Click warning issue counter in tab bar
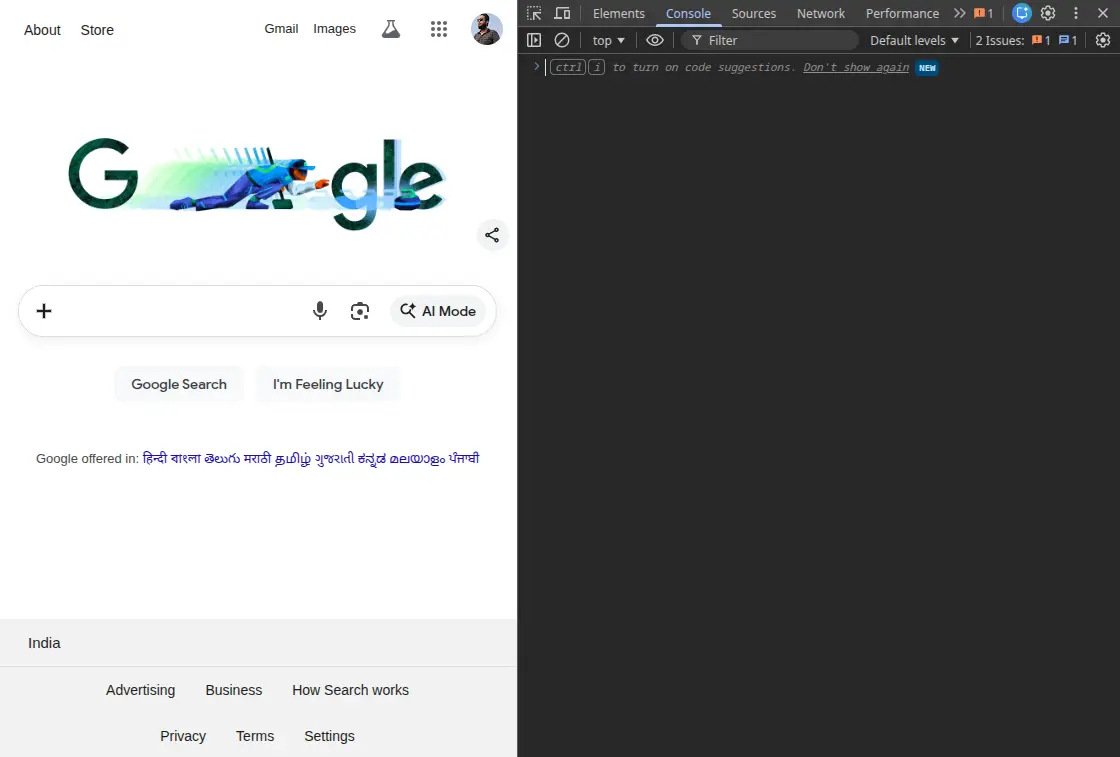1120x757 pixels. [984, 14]
